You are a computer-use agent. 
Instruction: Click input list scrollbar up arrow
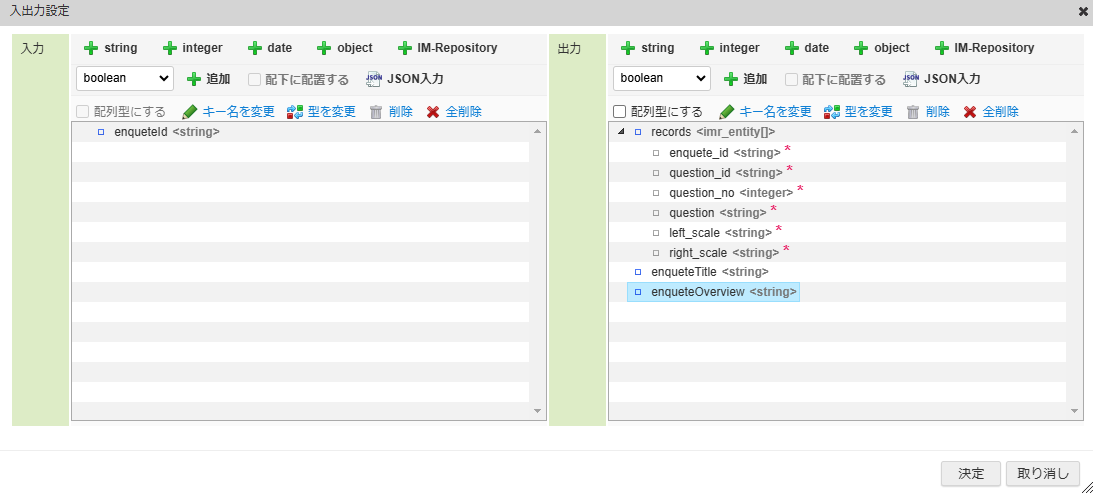pos(537,131)
